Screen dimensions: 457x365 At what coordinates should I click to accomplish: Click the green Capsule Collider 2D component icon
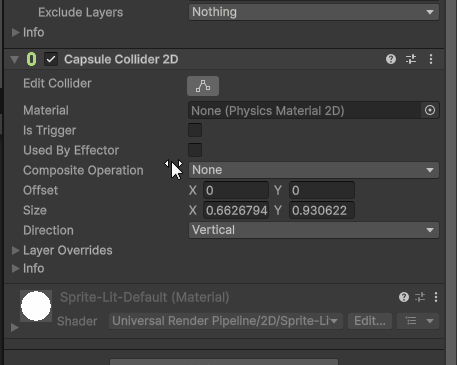click(31, 59)
